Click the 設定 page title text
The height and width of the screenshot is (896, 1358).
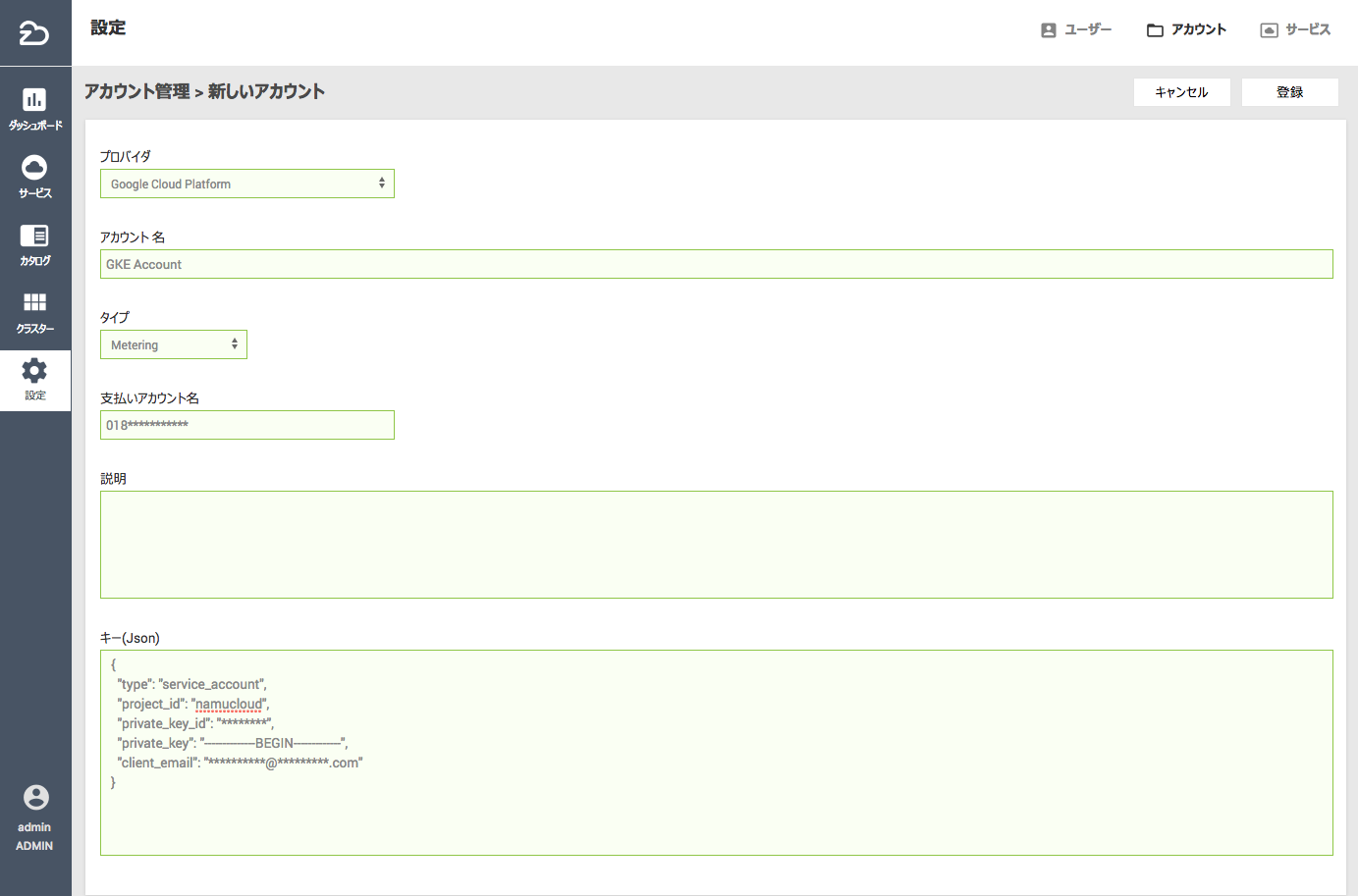[x=108, y=27]
